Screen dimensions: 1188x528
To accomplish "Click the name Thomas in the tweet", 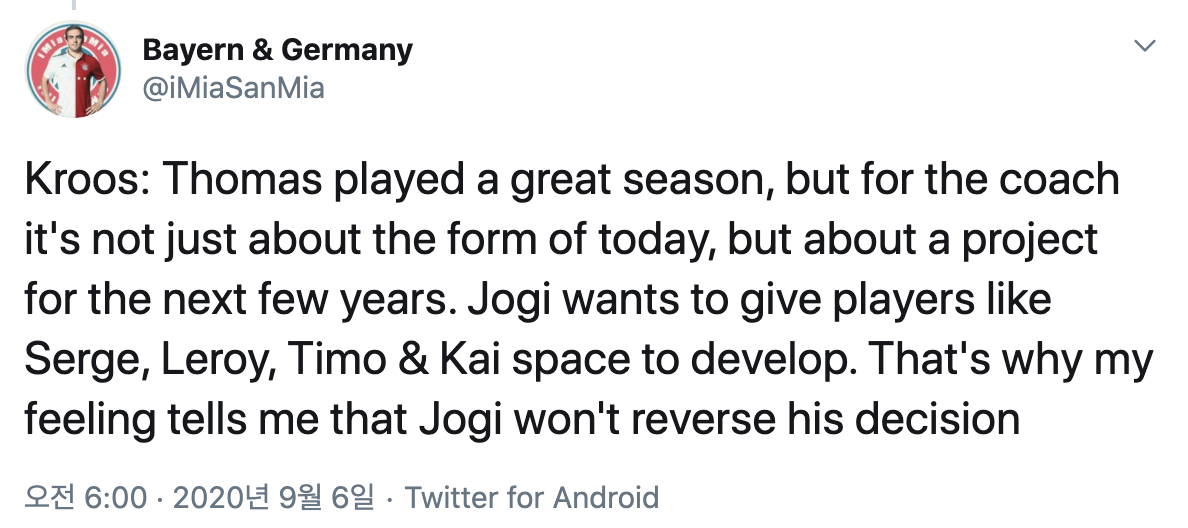I will pos(236,180).
